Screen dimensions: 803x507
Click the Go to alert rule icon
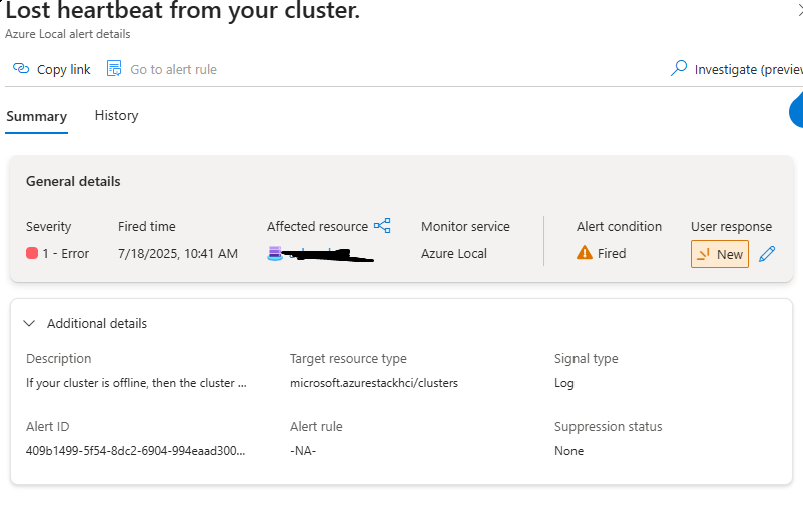[x=114, y=68]
